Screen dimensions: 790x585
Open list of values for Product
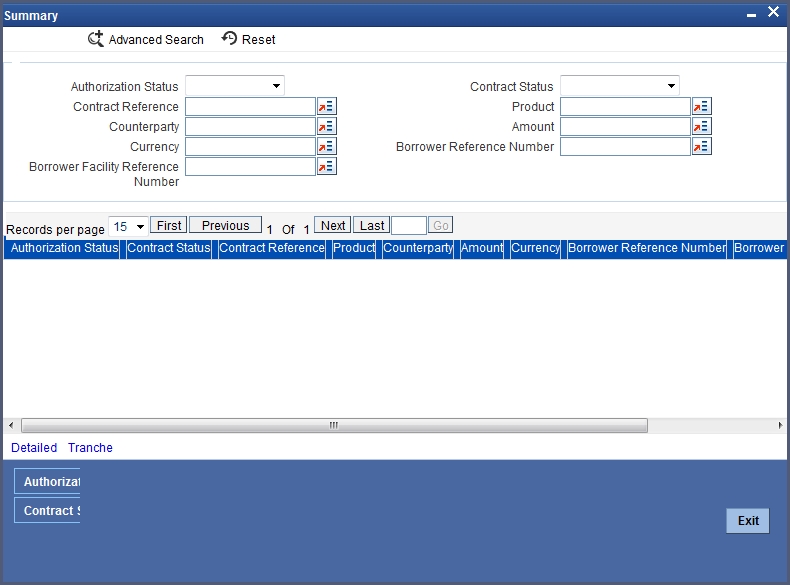[701, 106]
